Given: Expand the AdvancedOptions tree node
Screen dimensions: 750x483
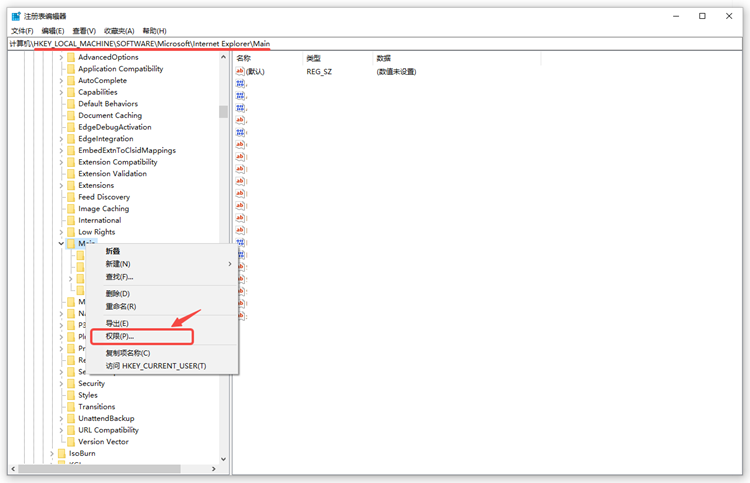Looking at the screenshot, I should tap(61, 58).
